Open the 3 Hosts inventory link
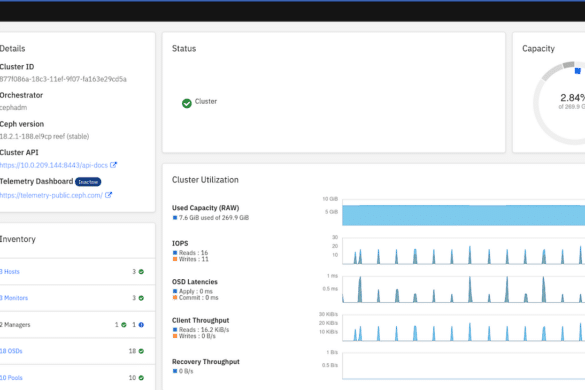Image resolution: width=585 pixels, height=390 pixels. pos(10,272)
